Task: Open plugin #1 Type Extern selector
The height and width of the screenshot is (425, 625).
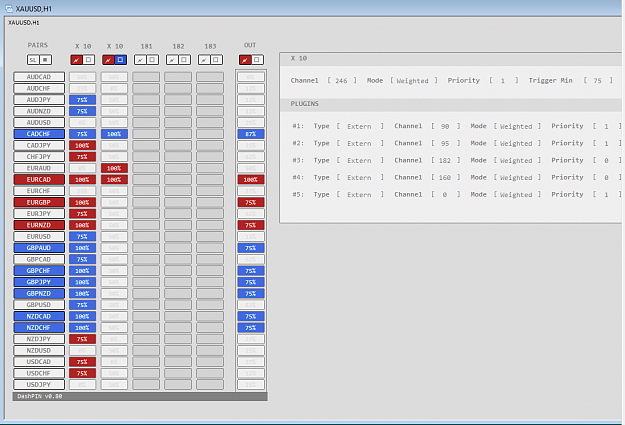Action: pos(359,126)
